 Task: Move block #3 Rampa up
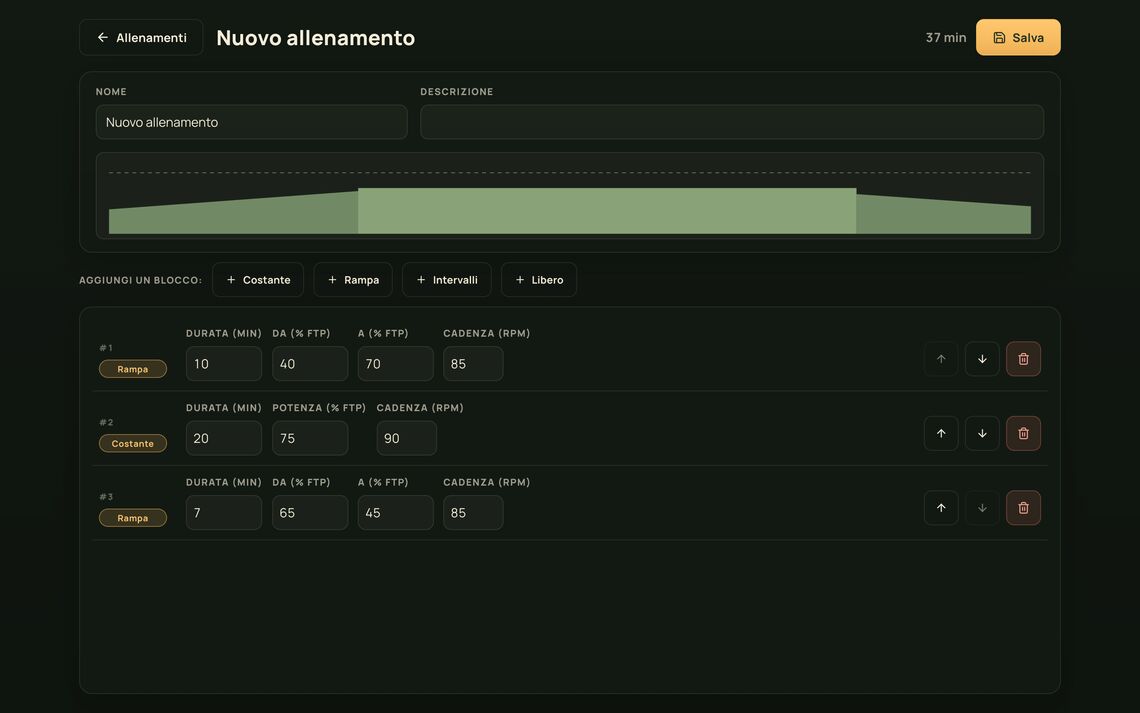click(941, 508)
